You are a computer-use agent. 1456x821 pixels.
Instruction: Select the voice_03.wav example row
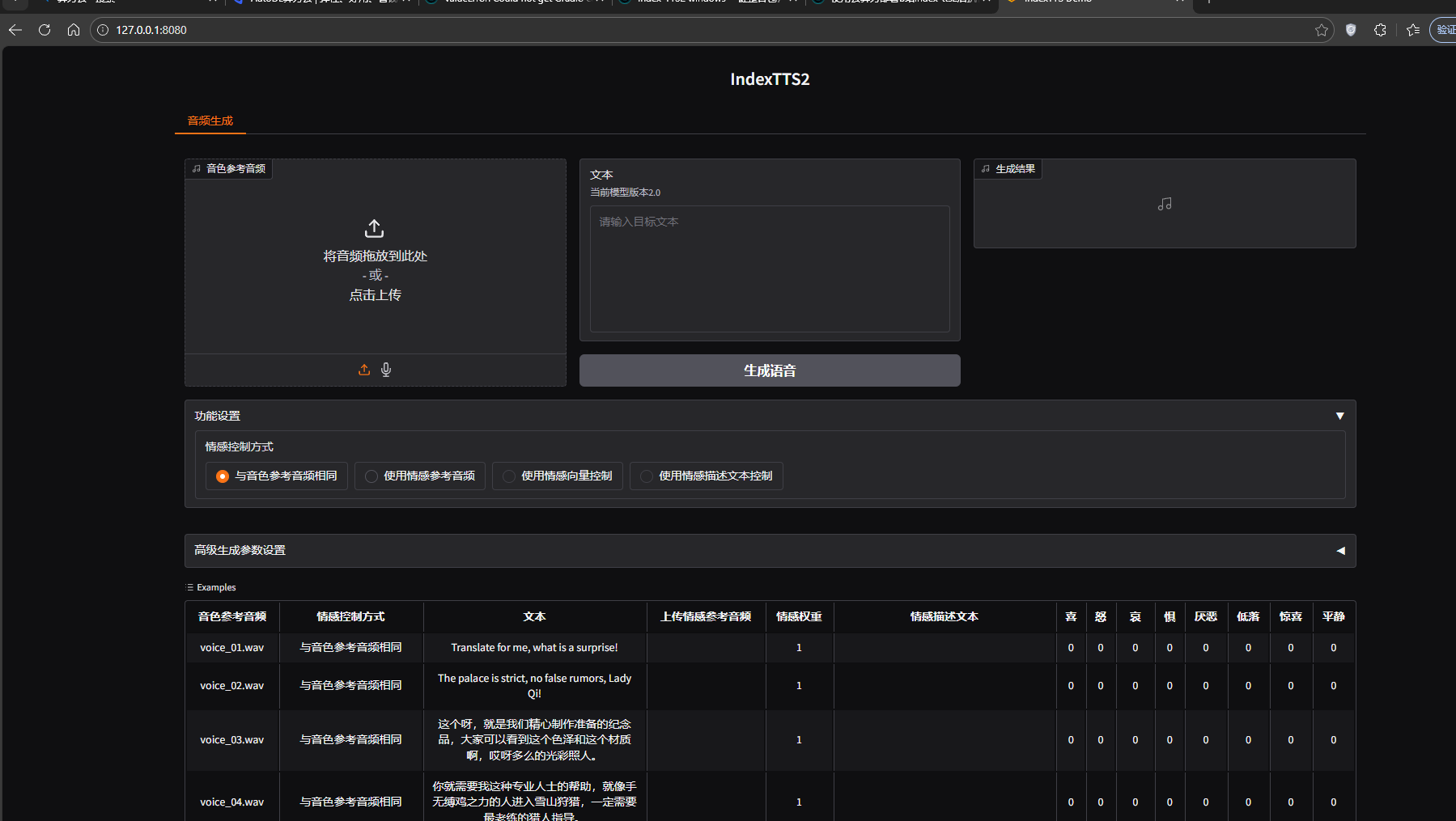point(232,740)
